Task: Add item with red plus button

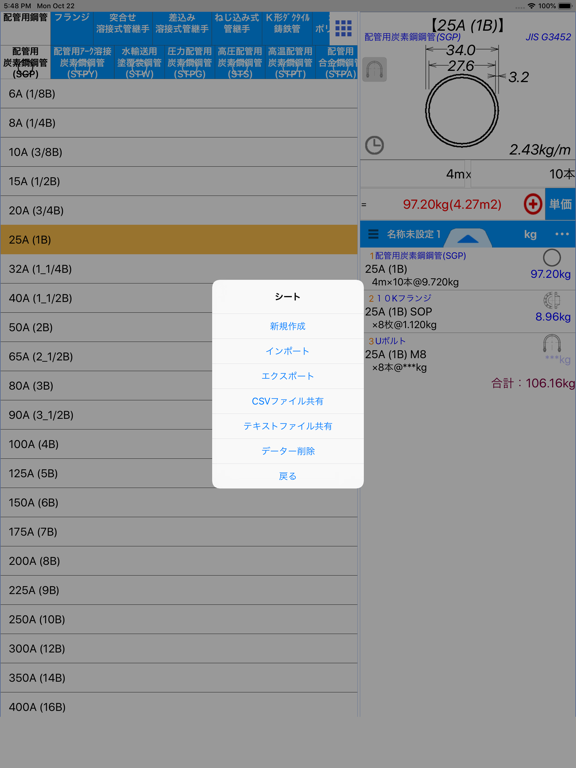Action: click(x=533, y=204)
